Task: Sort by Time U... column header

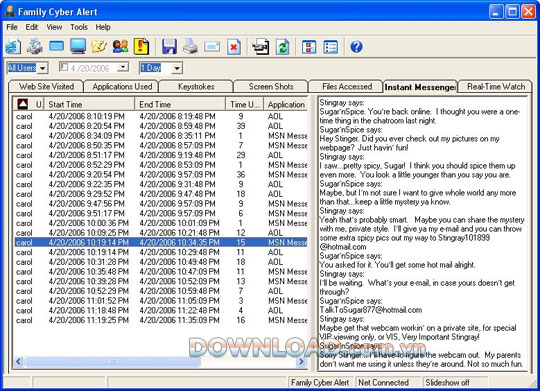Action: click(x=245, y=104)
